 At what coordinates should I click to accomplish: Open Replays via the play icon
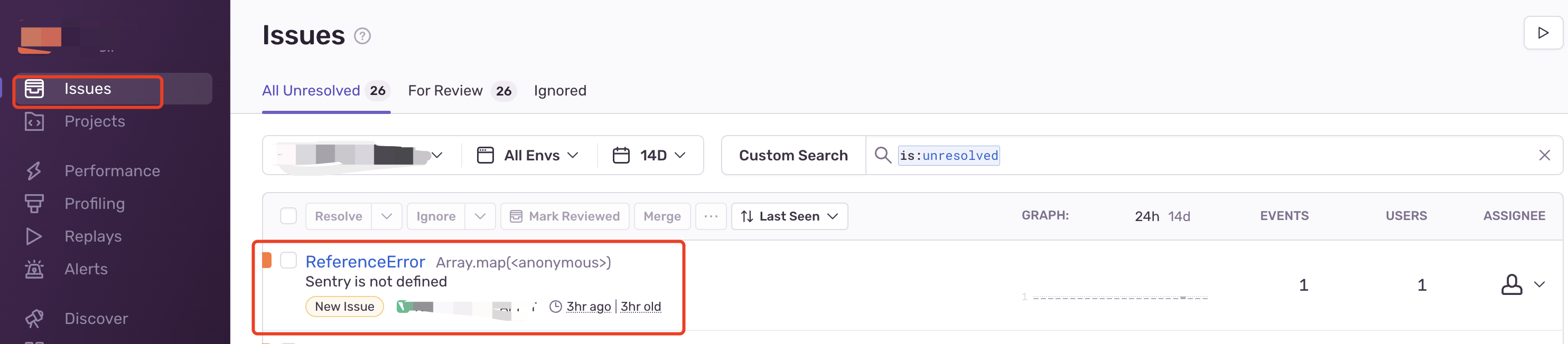coord(34,236)
